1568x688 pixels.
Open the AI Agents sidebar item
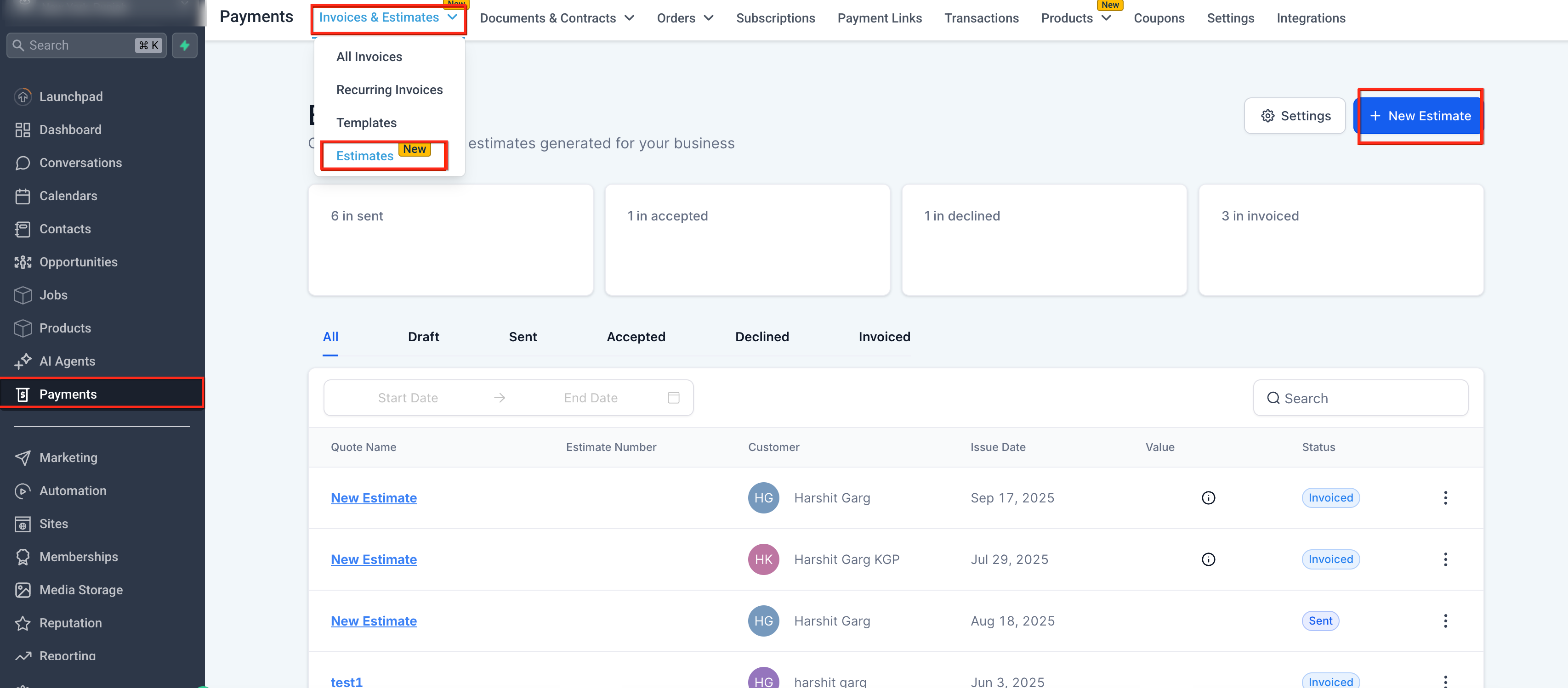point(67,361)
